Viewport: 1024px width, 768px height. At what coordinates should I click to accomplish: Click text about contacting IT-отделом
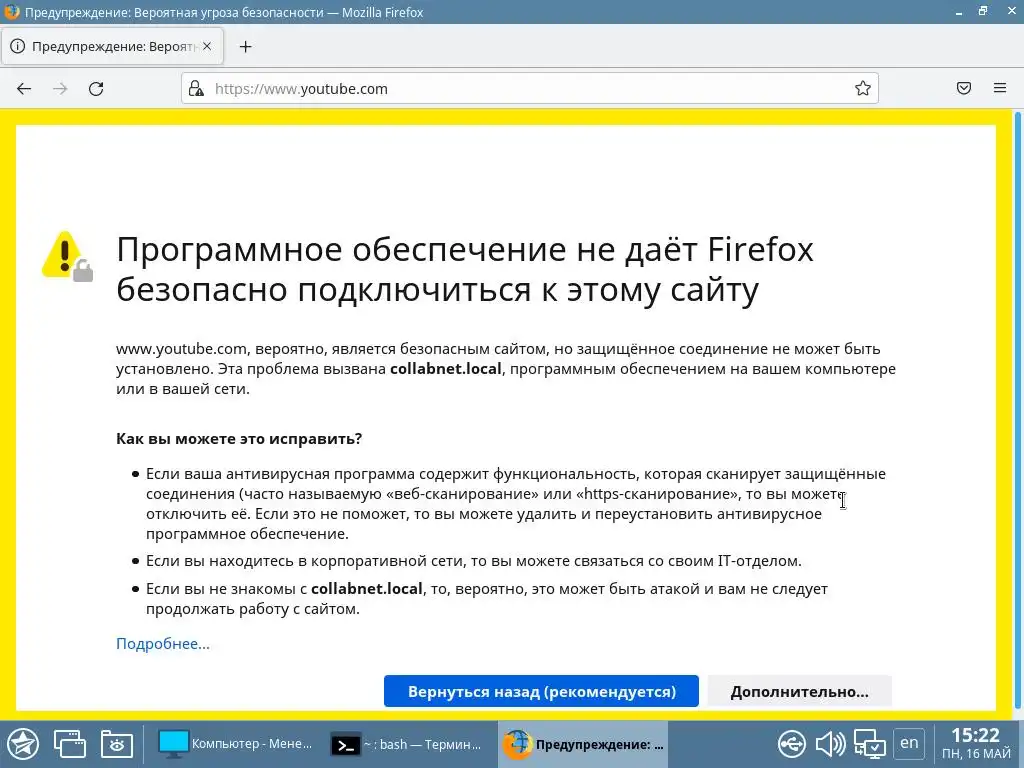tap(473, 560)
